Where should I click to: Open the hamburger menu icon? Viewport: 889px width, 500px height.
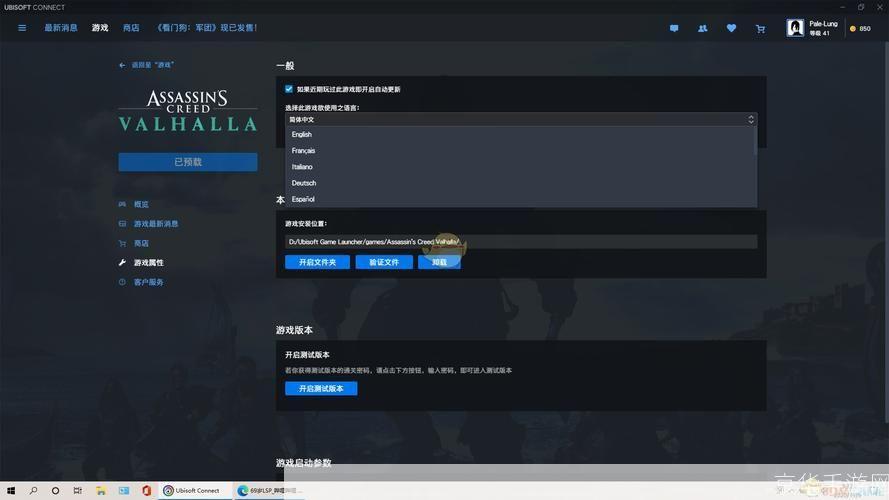(22, 28)
